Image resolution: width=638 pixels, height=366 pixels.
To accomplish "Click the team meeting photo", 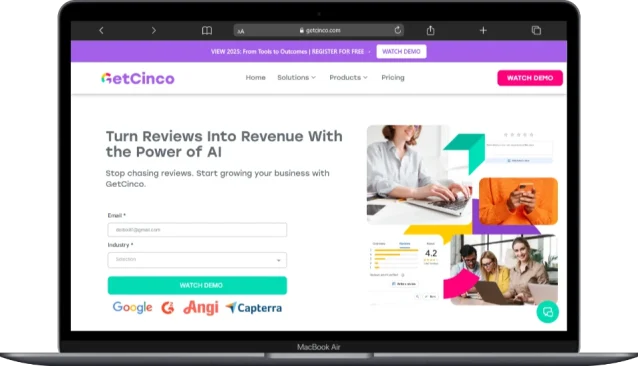I will click(504, 270).
